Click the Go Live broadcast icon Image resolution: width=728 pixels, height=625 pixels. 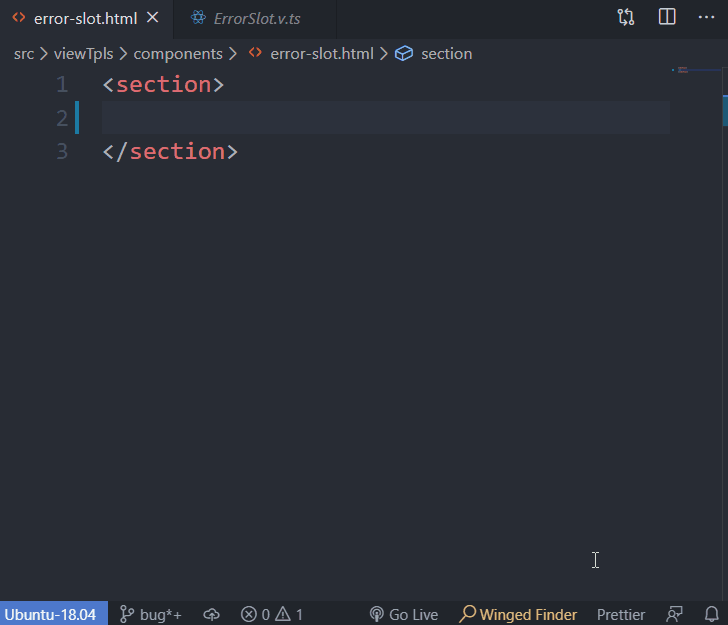377,614
